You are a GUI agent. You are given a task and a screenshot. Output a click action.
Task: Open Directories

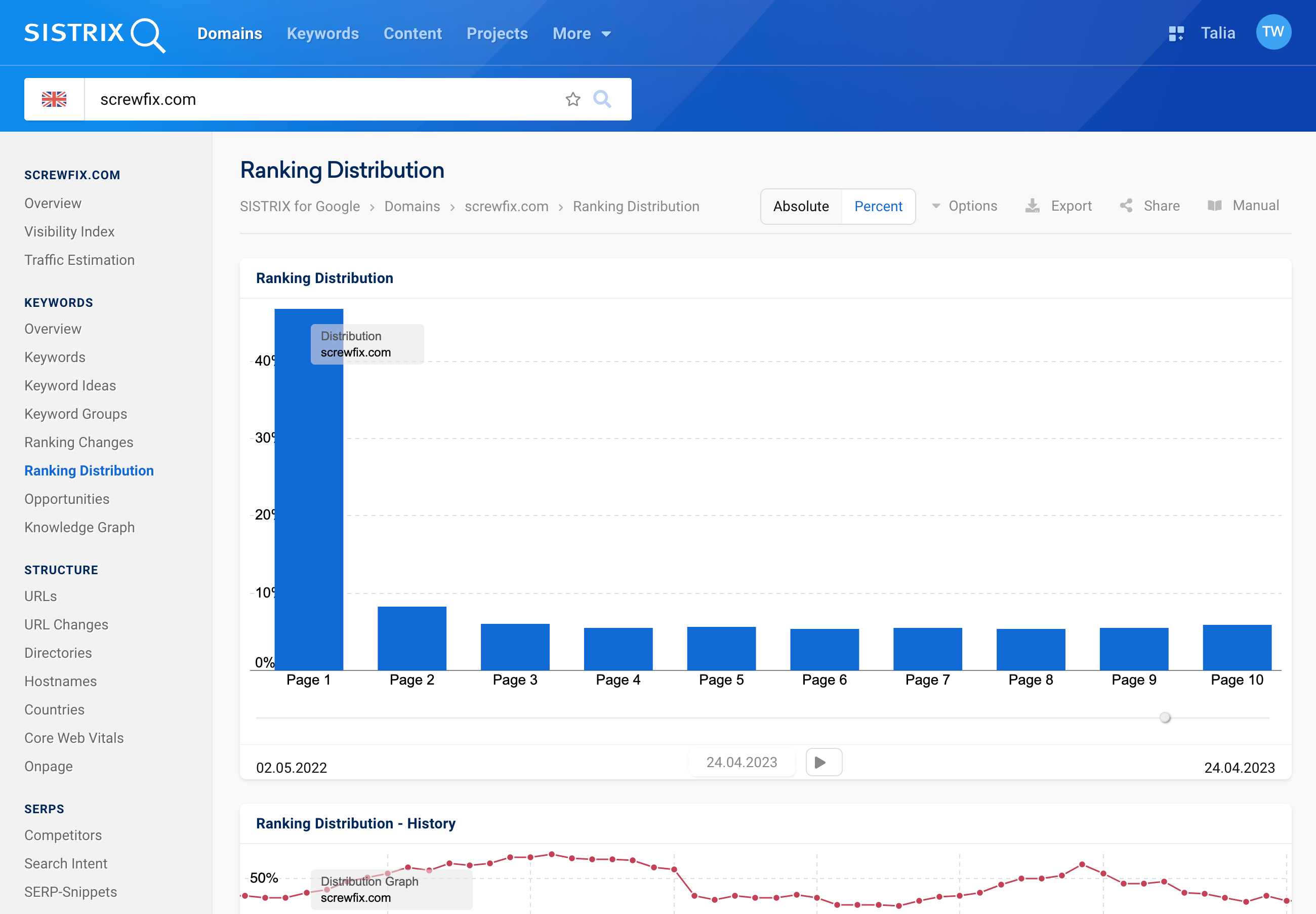point(58,653)
